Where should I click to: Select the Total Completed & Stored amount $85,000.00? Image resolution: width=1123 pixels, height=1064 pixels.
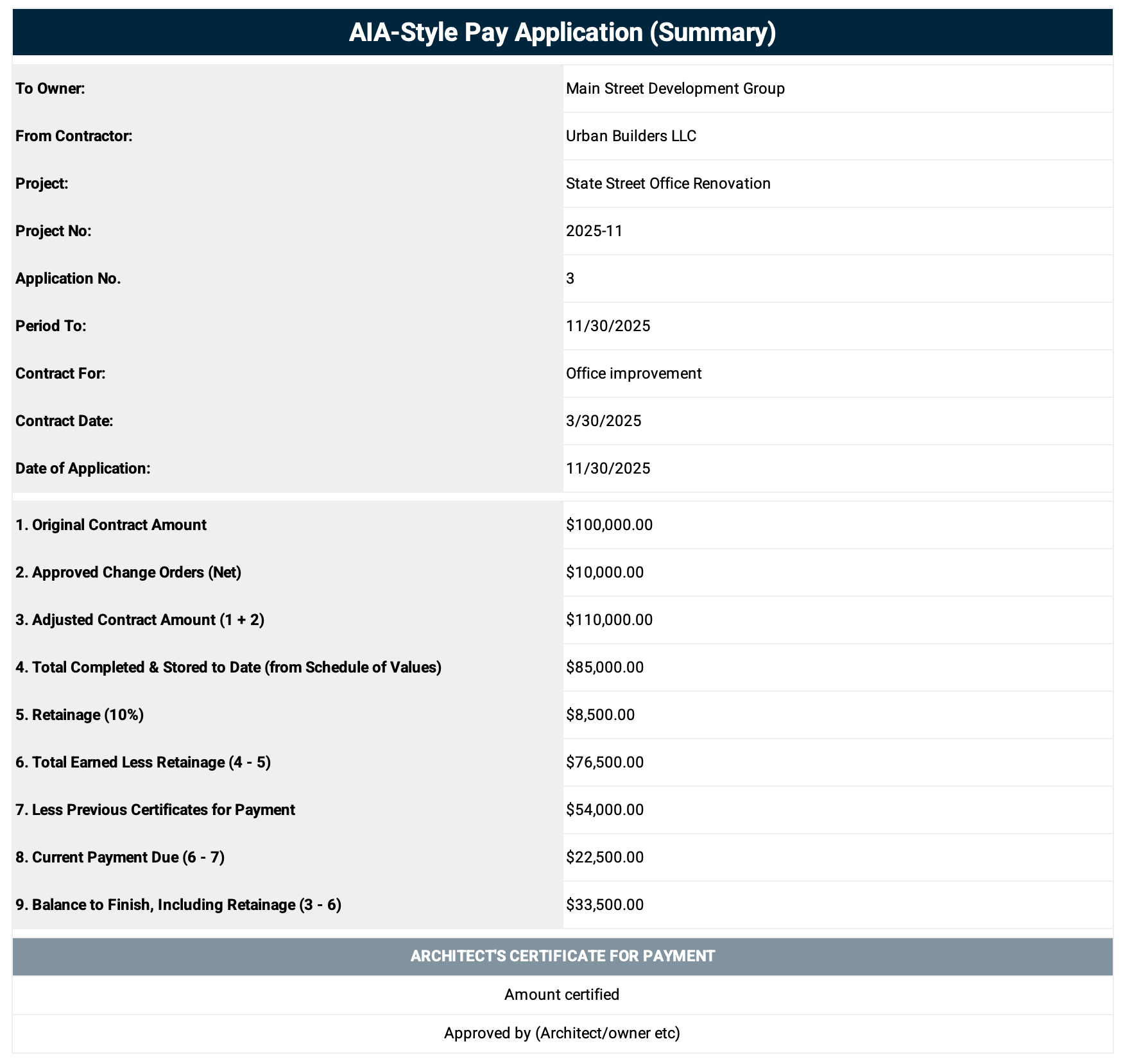pyautogui.click(x=603, y=667)
